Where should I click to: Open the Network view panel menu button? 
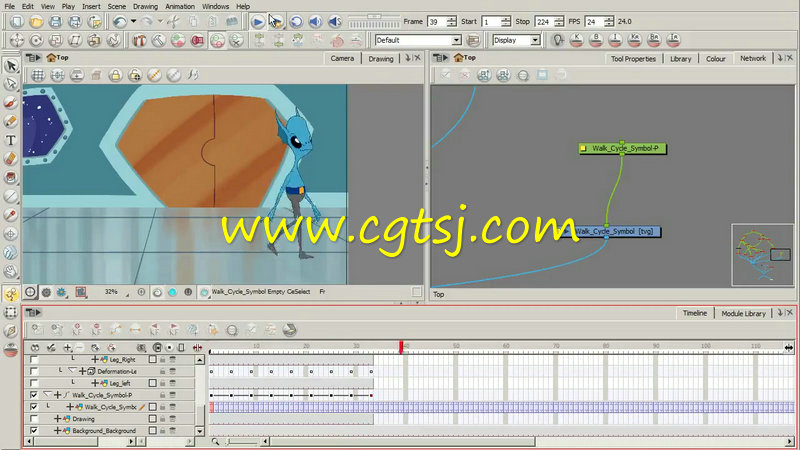click(x=440, y=58)
